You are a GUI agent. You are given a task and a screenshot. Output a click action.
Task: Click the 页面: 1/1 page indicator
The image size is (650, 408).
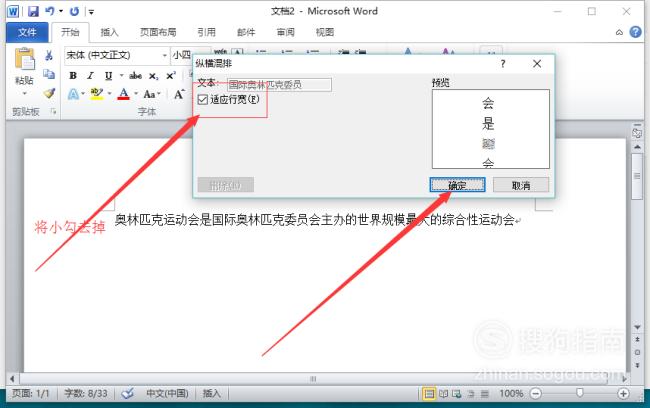click(31, 393)
